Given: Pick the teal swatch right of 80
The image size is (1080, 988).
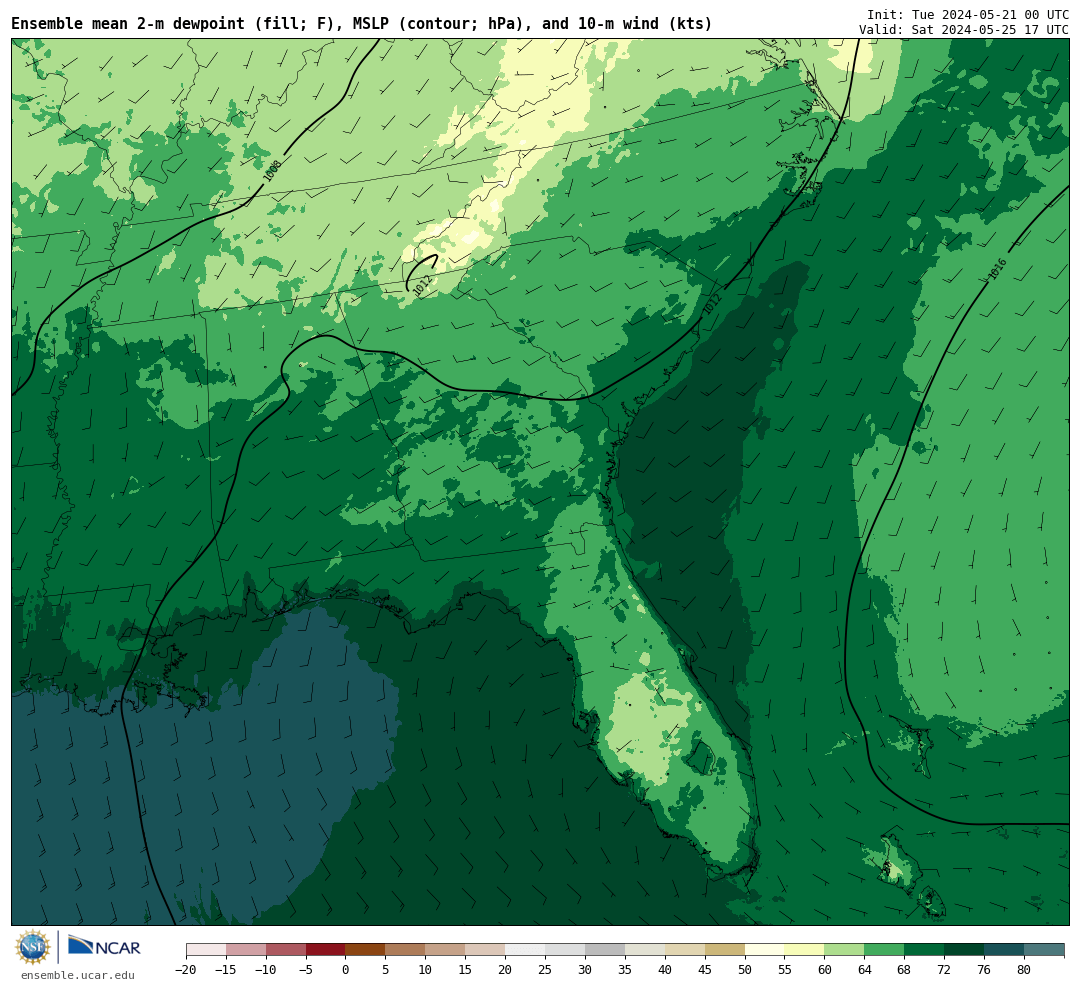Looking at the screenshot, I should [1044, 950].
